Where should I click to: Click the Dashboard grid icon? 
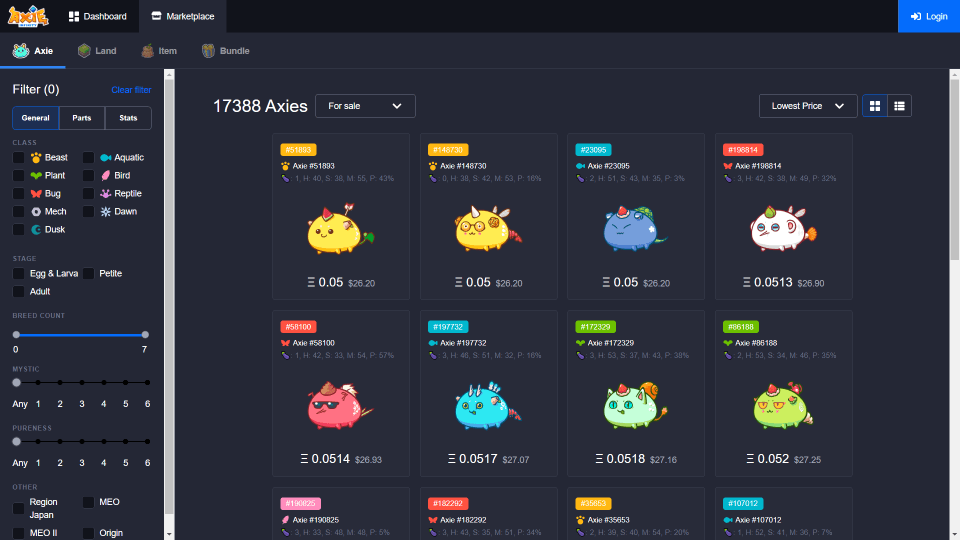click(x=74, y=17)
